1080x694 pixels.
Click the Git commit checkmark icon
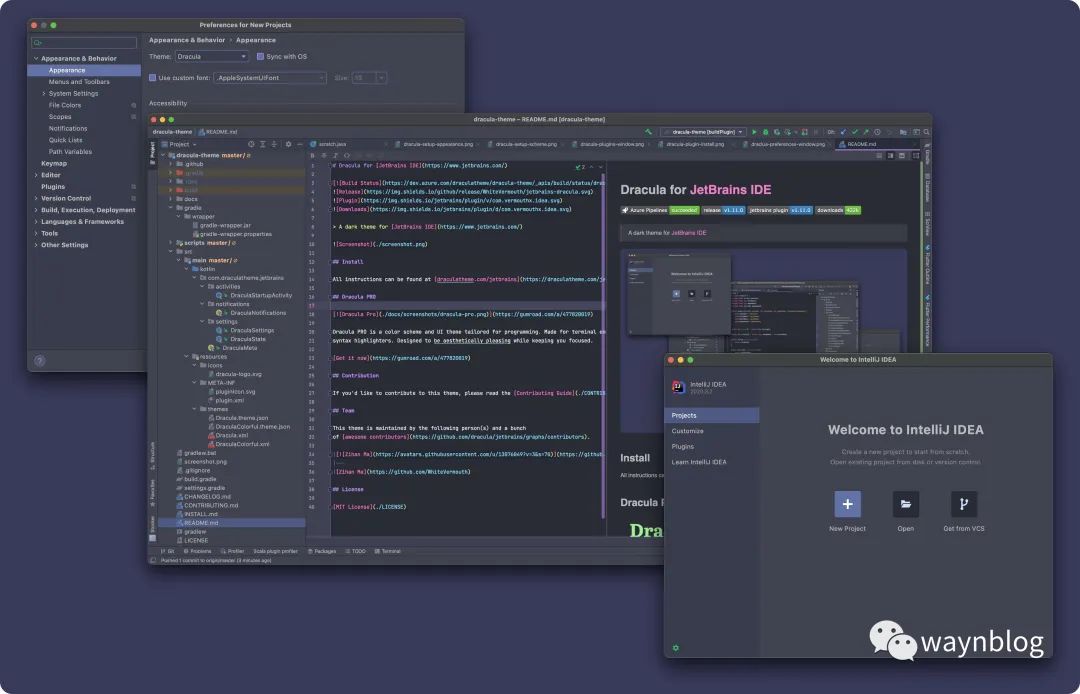pos(855,132)
